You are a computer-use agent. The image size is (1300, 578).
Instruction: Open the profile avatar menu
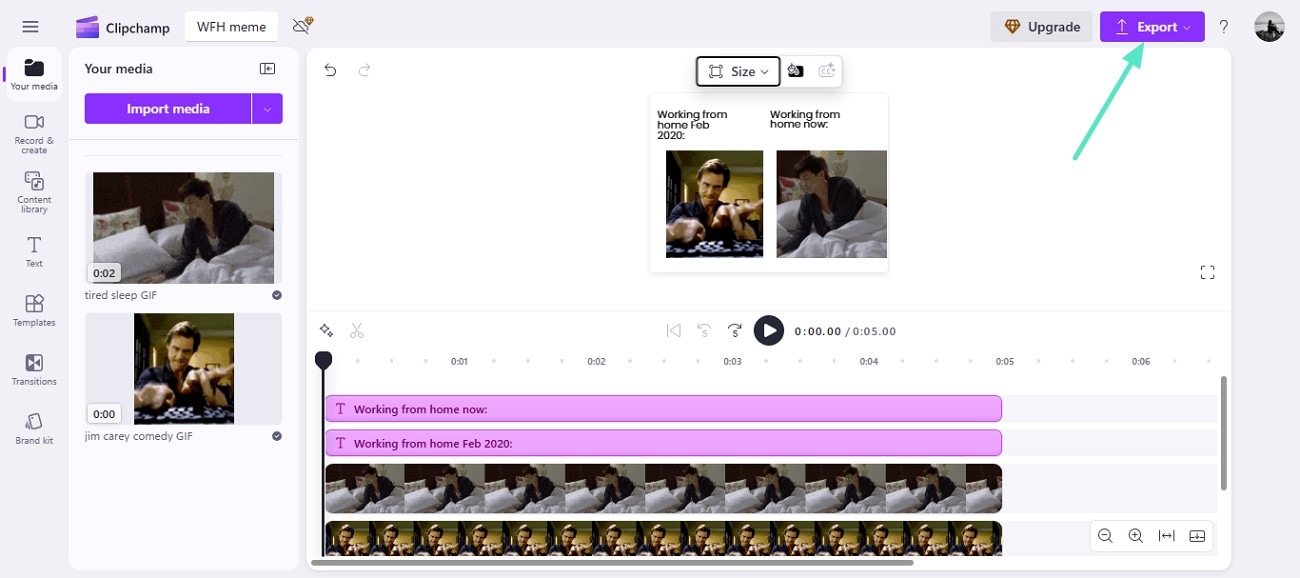click(x=1269, y=27)
